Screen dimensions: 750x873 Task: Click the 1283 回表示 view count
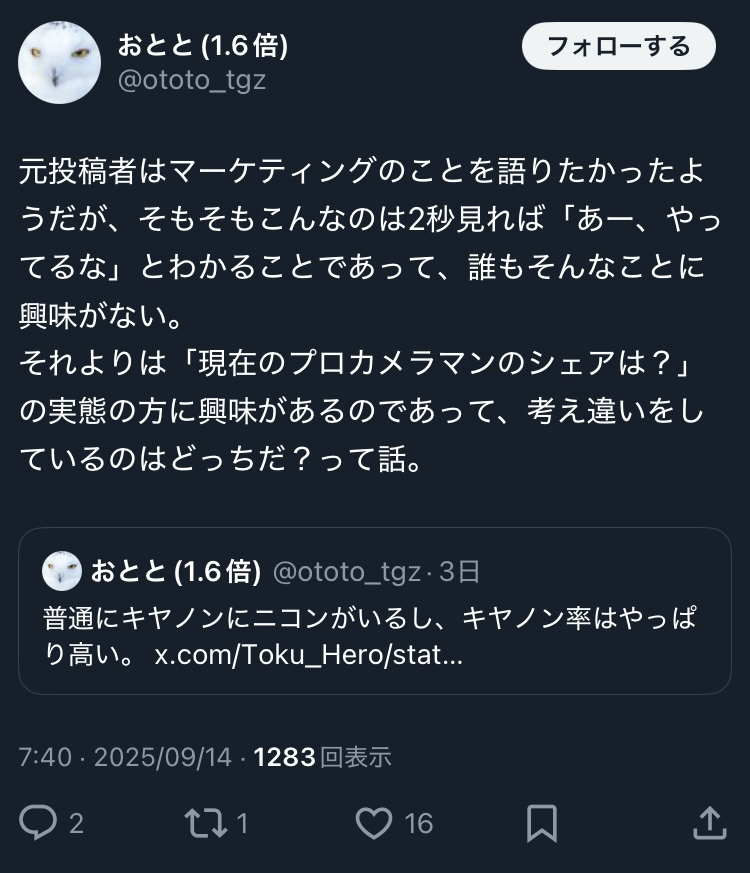[x=322, y=757]
